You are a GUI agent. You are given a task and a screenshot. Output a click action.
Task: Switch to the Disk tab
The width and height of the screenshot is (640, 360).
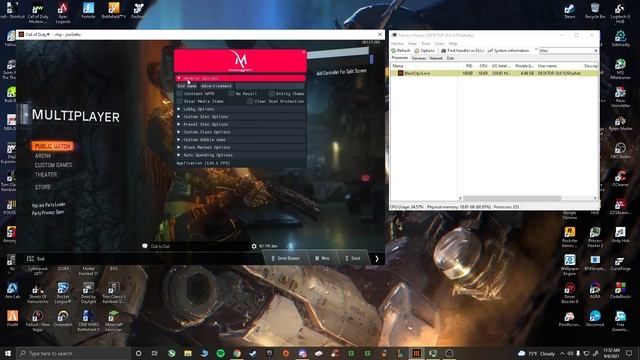coord(450,58)
